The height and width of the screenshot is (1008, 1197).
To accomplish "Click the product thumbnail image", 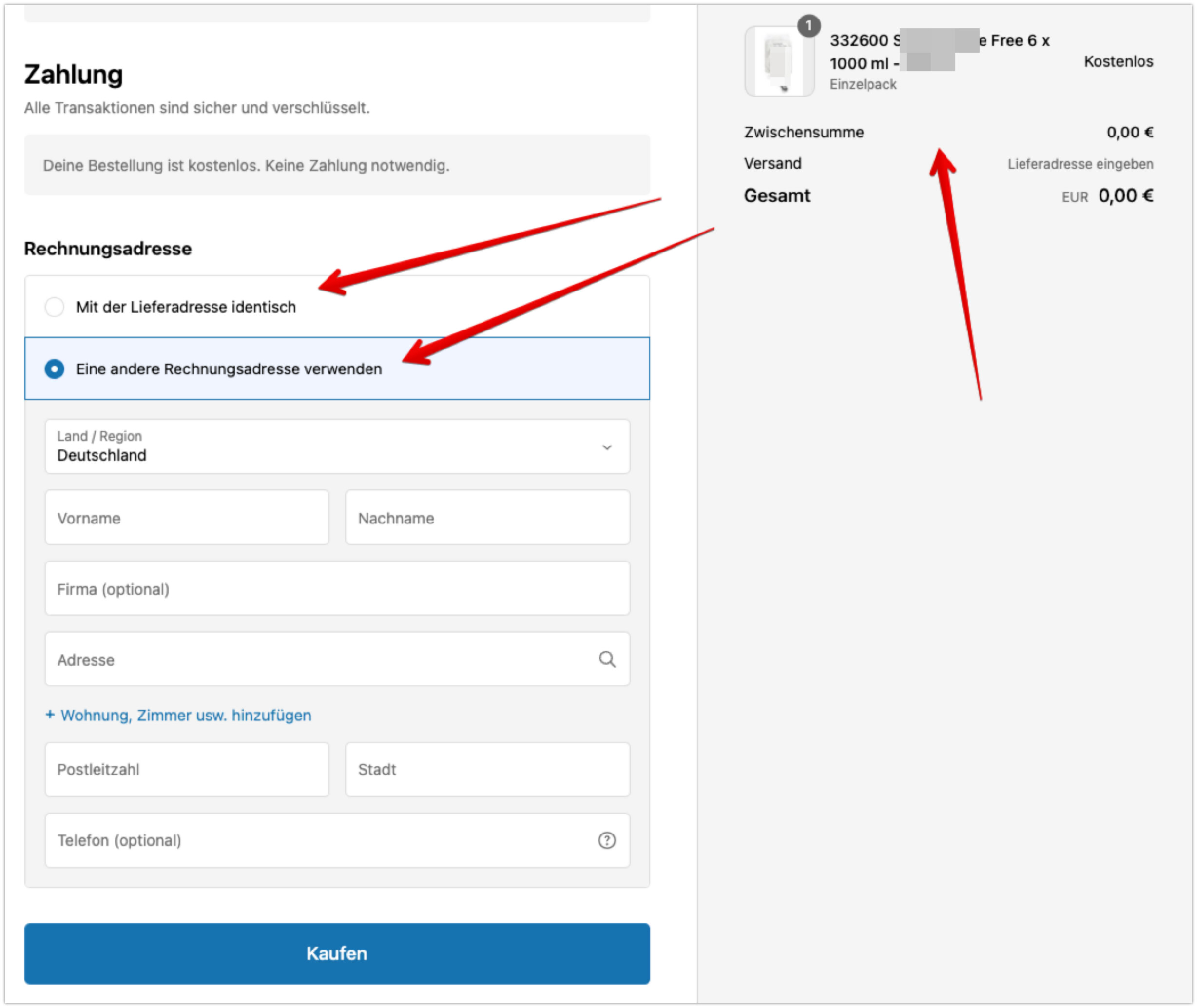I will point(779,62).
